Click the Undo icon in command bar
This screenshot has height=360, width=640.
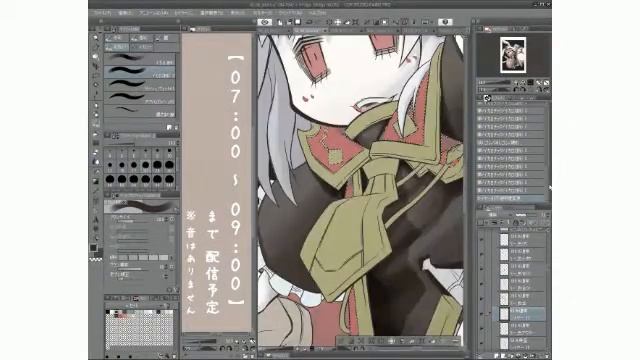(309, 22)
